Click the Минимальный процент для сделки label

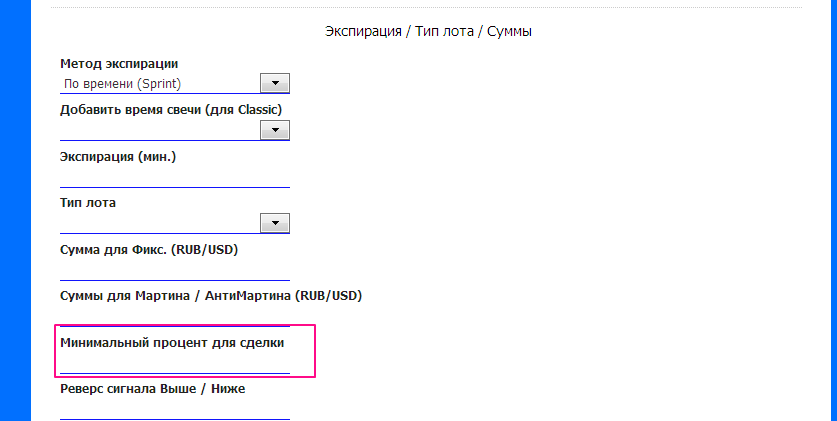click(x=172, y=343)
